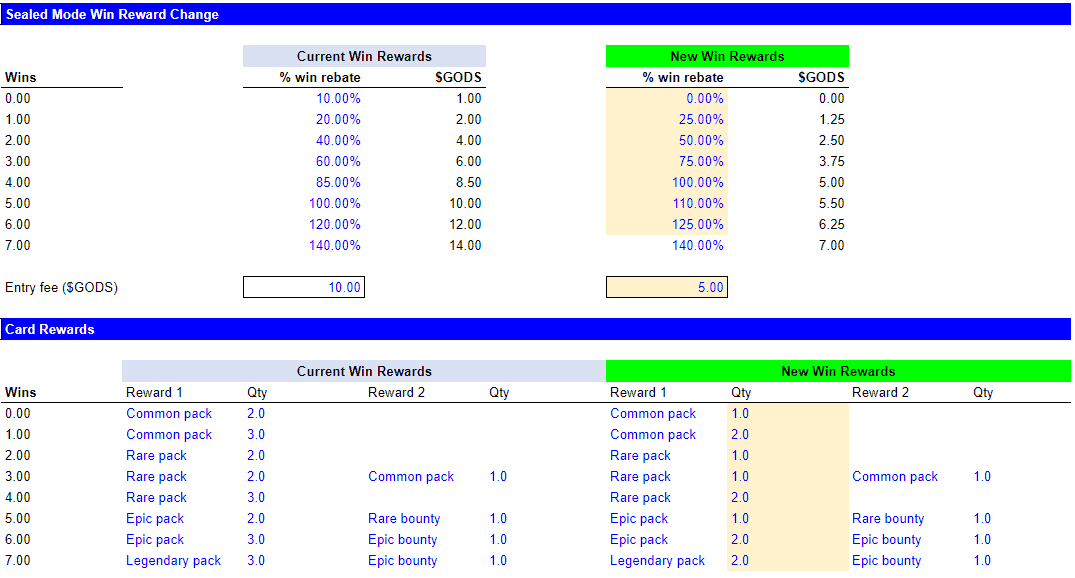The width and height of the screenshot is (1075, 578).
Task: Select the new entry fee cell showing 5.00
Action: 666,288
